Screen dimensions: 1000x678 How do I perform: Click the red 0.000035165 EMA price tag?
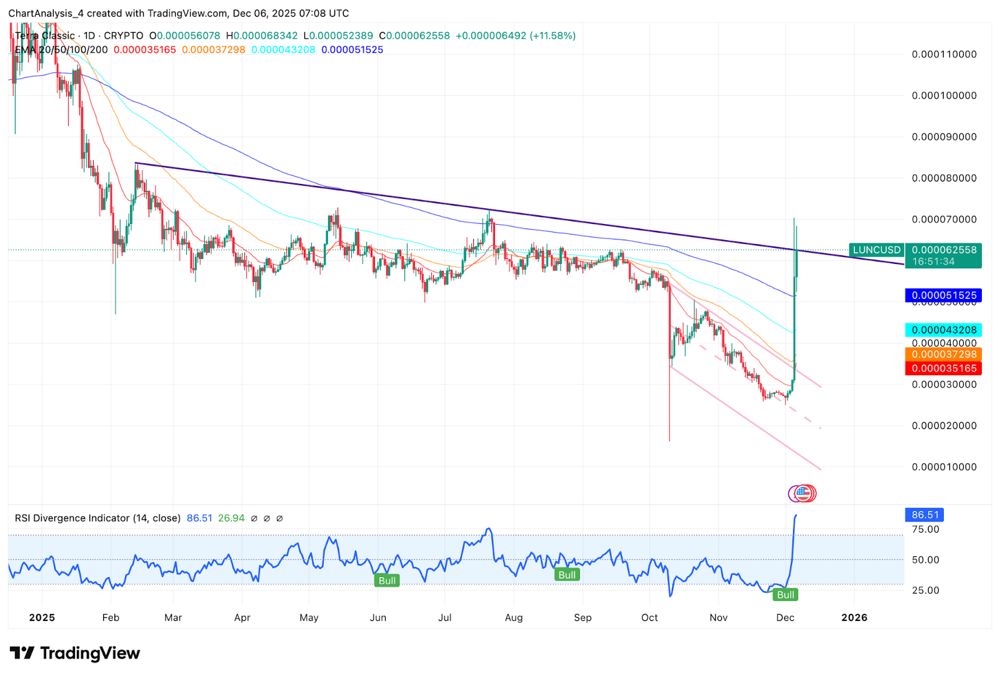click(942, 368)
